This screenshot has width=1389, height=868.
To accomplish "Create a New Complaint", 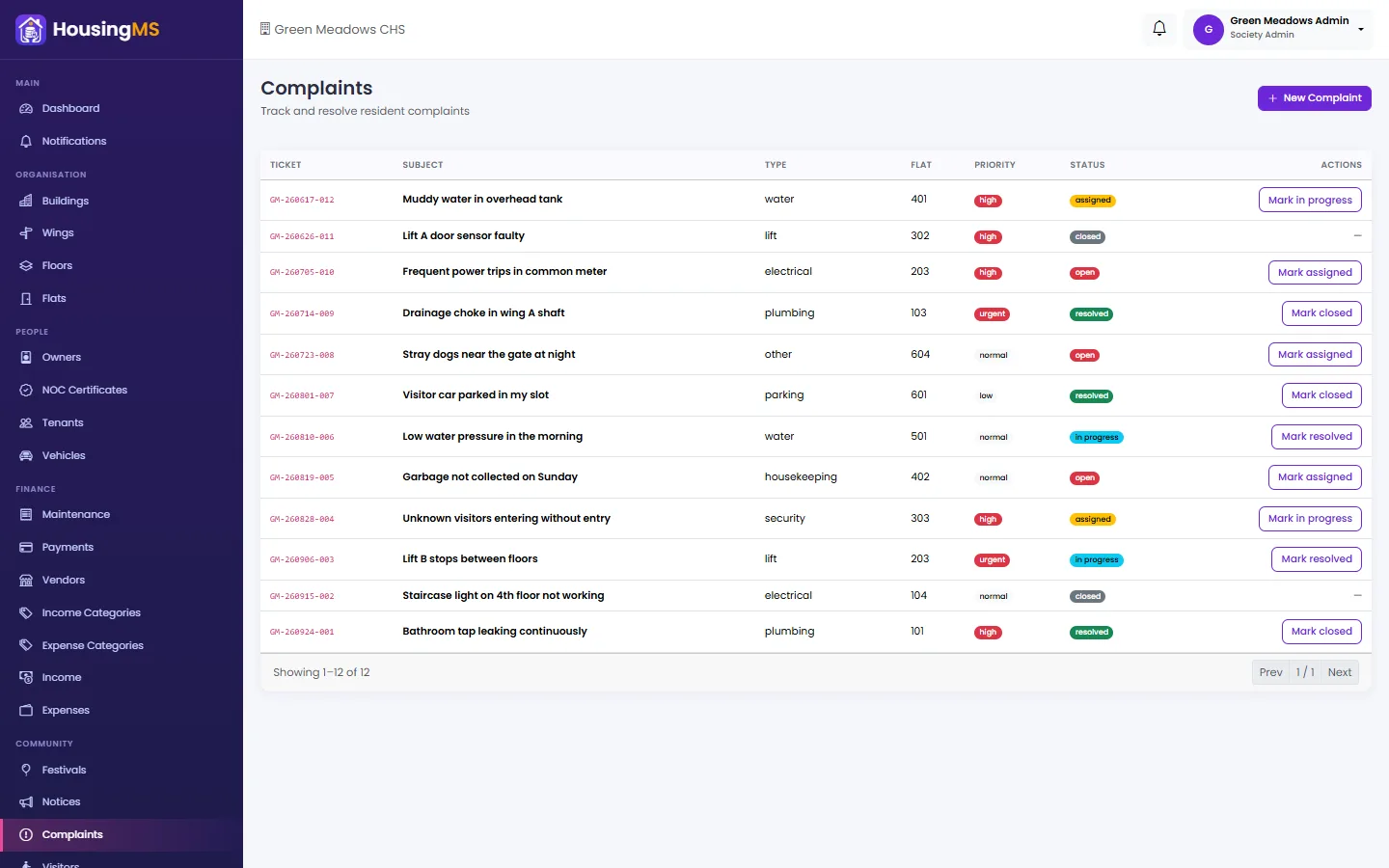I will [1314, 98].
